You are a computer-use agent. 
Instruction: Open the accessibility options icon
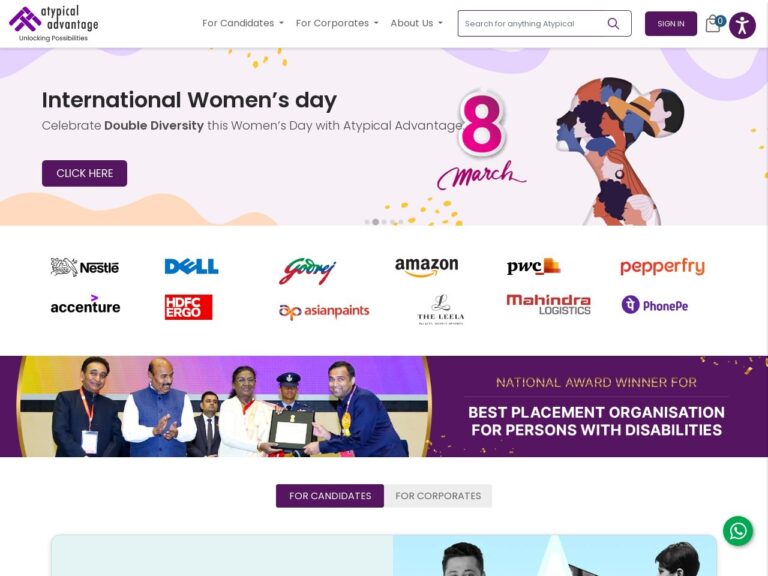point(742,25)
